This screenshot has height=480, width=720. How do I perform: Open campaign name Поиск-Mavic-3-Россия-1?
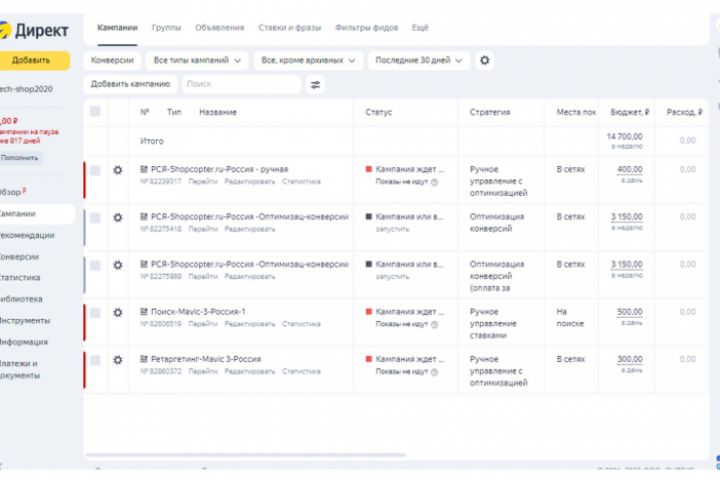[198, 311]
